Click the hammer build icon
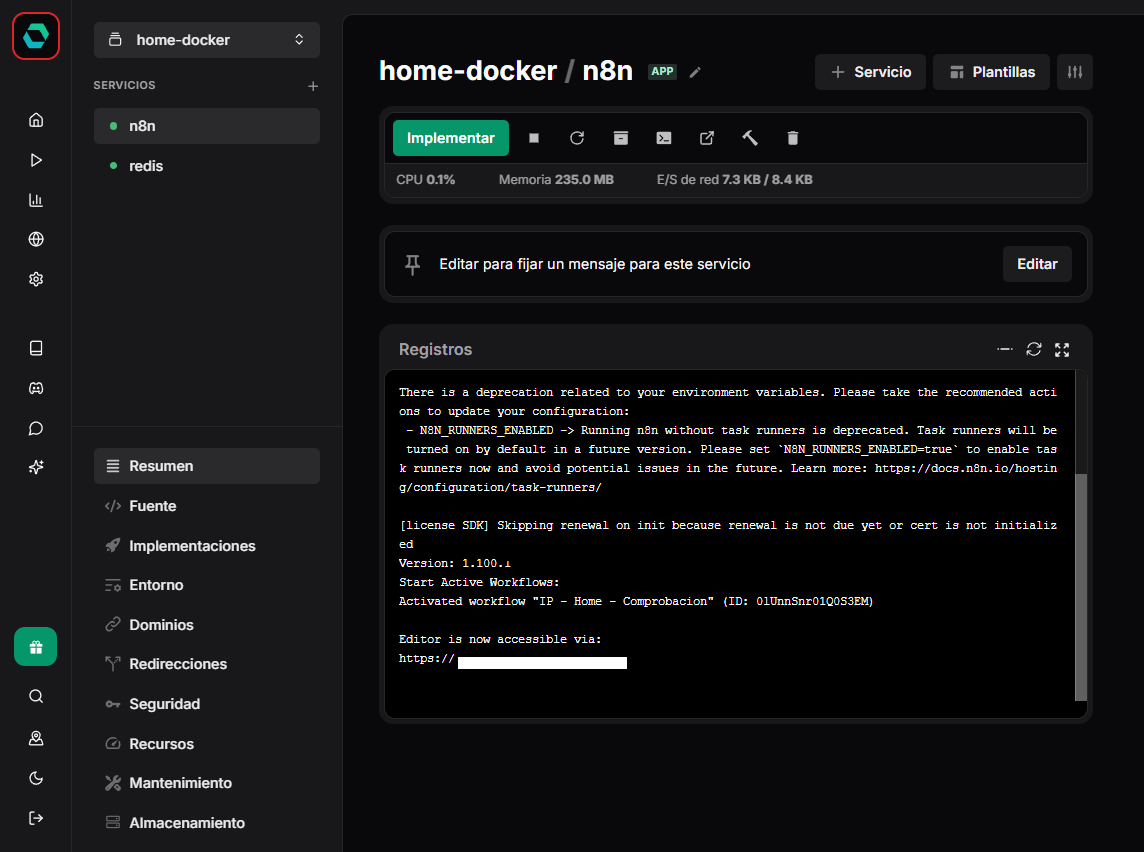 coord(750,138)
